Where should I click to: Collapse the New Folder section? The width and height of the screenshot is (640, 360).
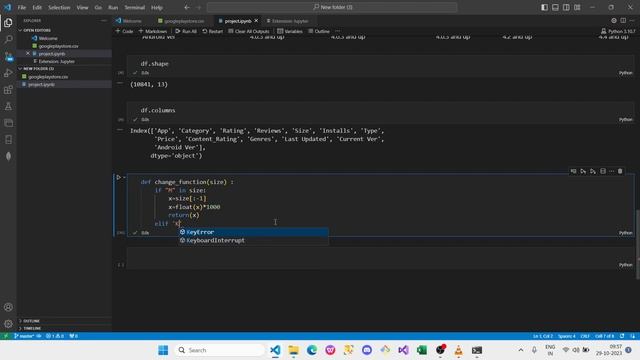64,69
